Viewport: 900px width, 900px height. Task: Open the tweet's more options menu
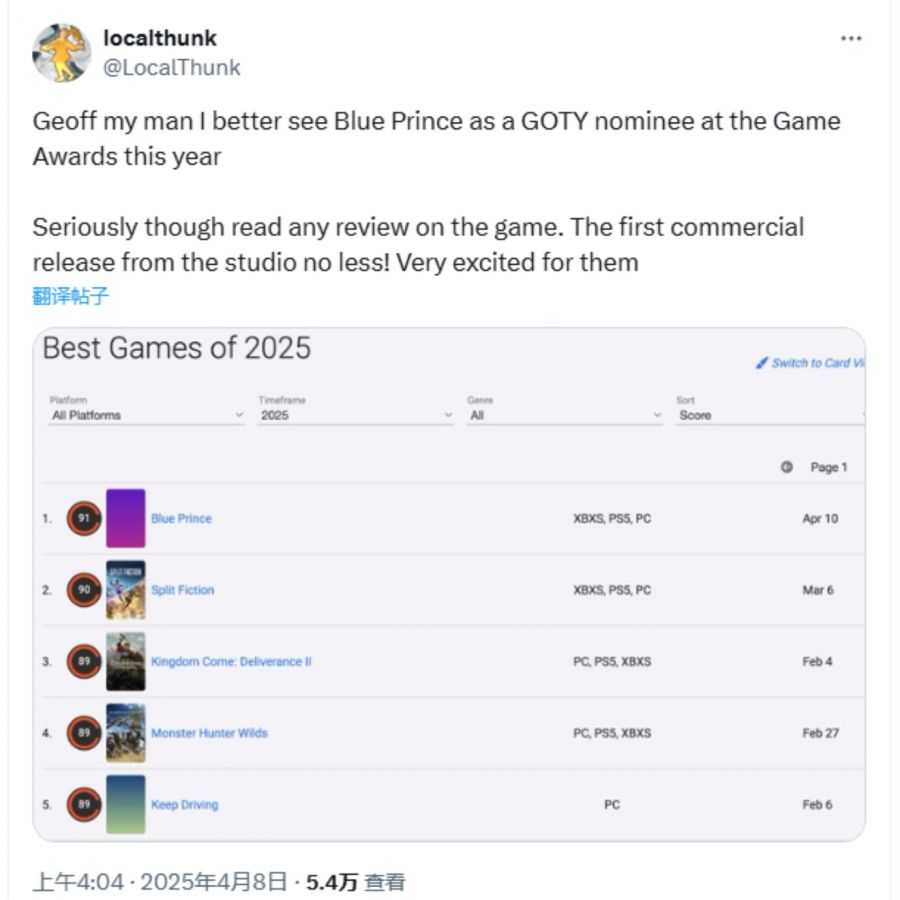click(x=851, y=39)
